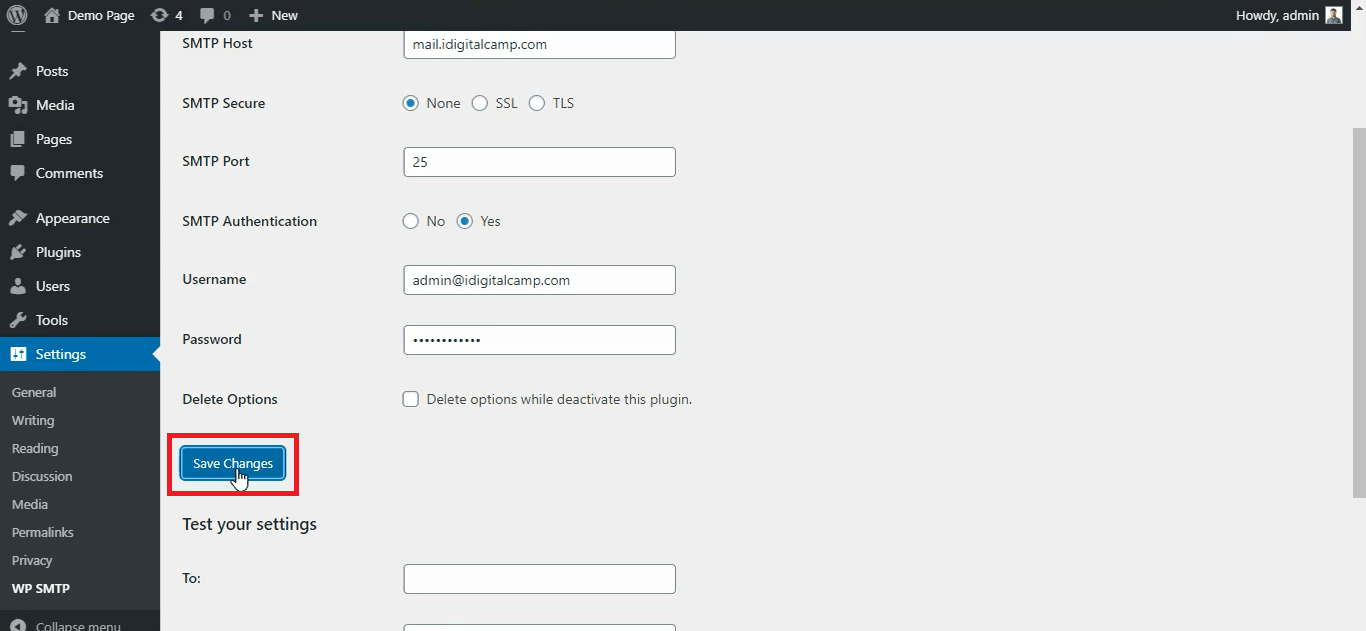Focus the test email To field
The height and width of the screenshot is (631, 1366).
[539, 579]
